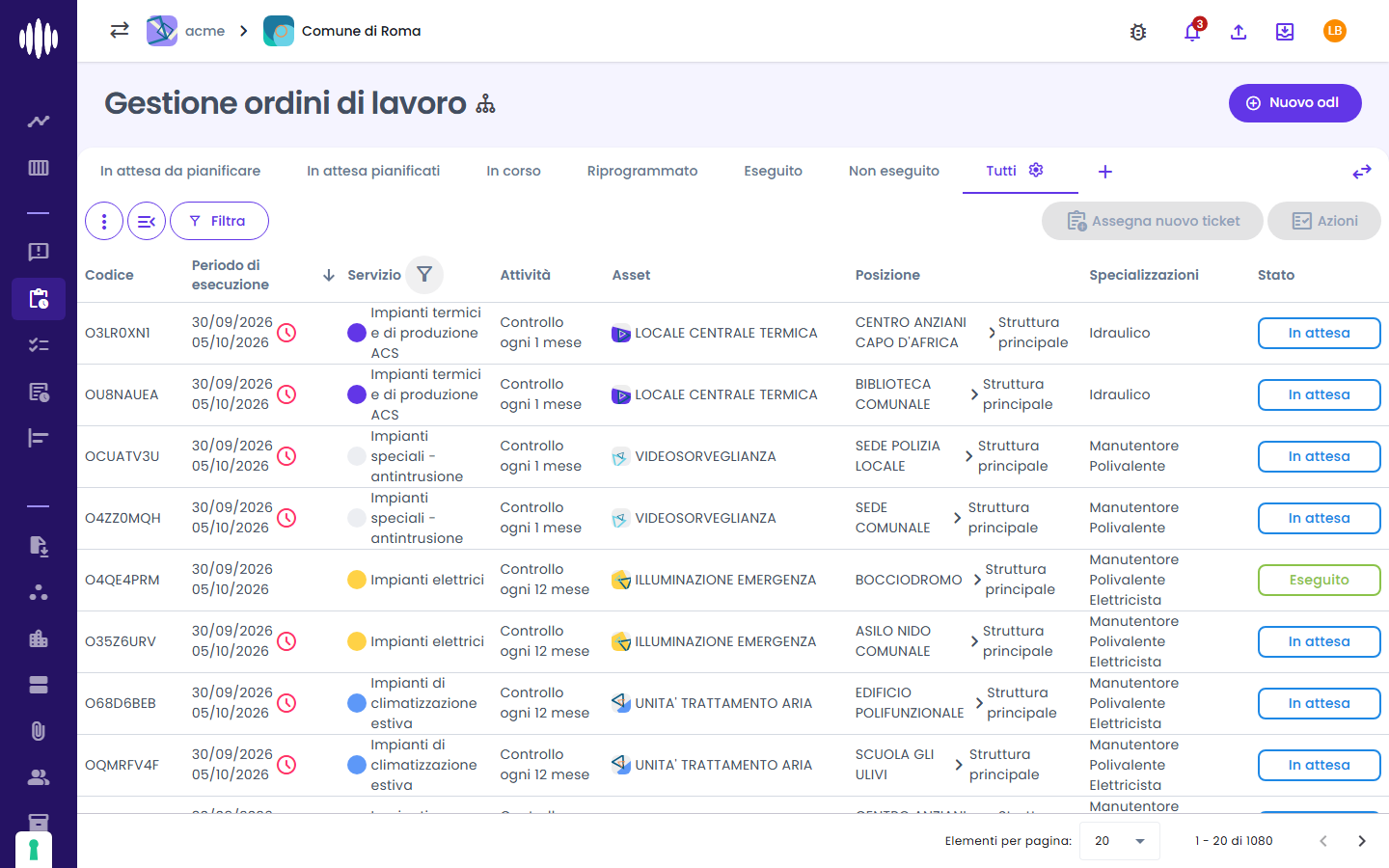1389x868 pixels.
Task: Go to the next page of results
Action: [x=1362, y=841]
